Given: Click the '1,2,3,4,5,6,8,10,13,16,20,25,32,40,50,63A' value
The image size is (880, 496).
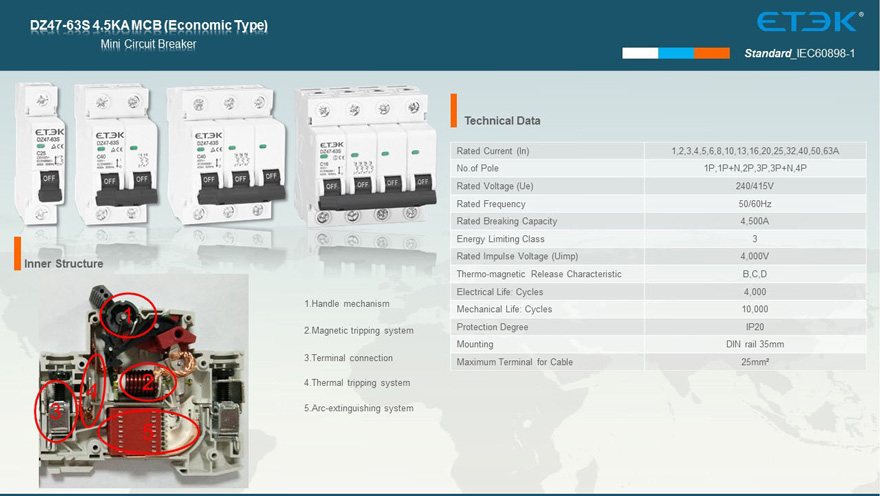Looking at the screenshot, I should click(755, 151).
